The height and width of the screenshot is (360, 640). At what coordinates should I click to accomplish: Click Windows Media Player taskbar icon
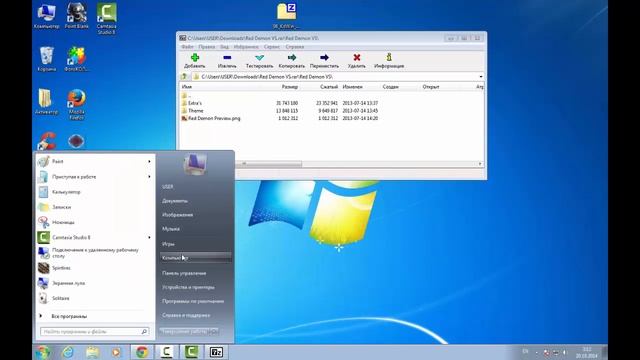116,352
